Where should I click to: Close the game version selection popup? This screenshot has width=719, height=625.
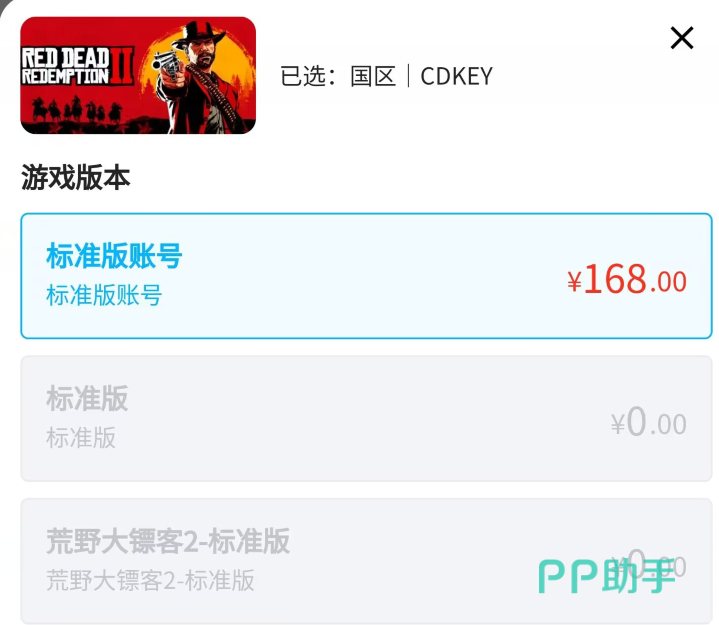[681, 38]
